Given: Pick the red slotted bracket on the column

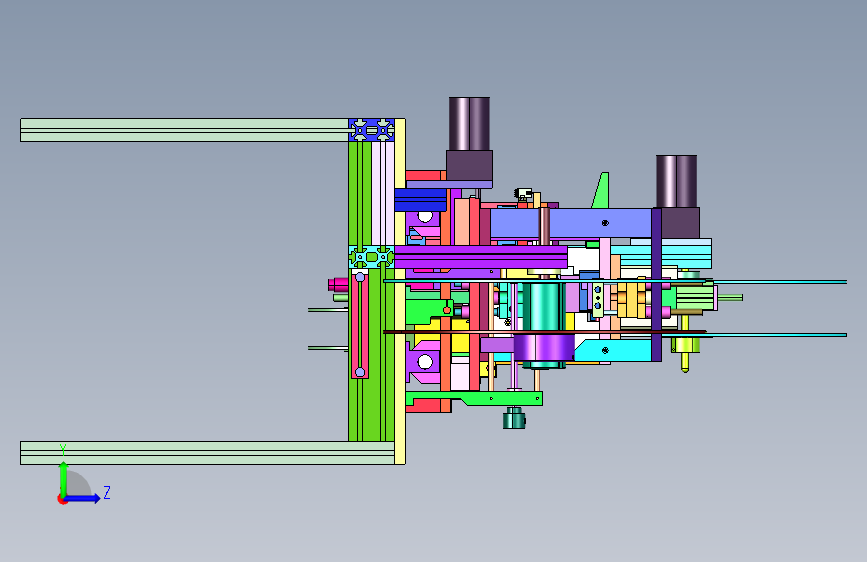Looking at the screenshot, I should tap(360, 325).
